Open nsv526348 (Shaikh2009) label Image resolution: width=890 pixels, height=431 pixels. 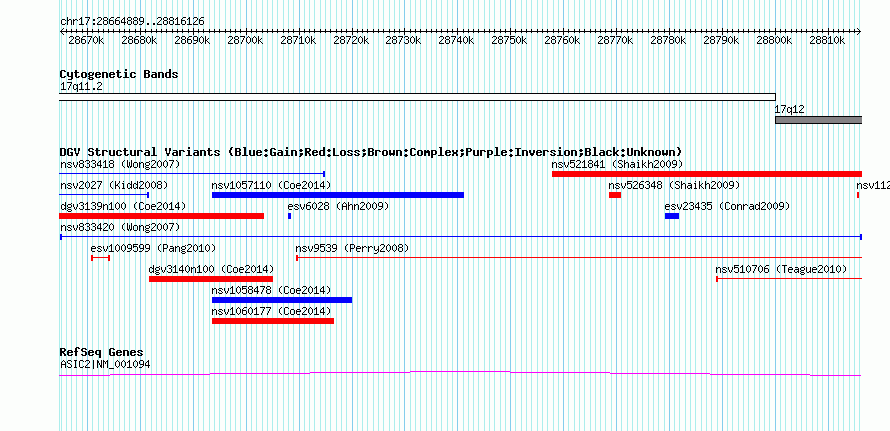pyautogui.click(x=674, y=186)
